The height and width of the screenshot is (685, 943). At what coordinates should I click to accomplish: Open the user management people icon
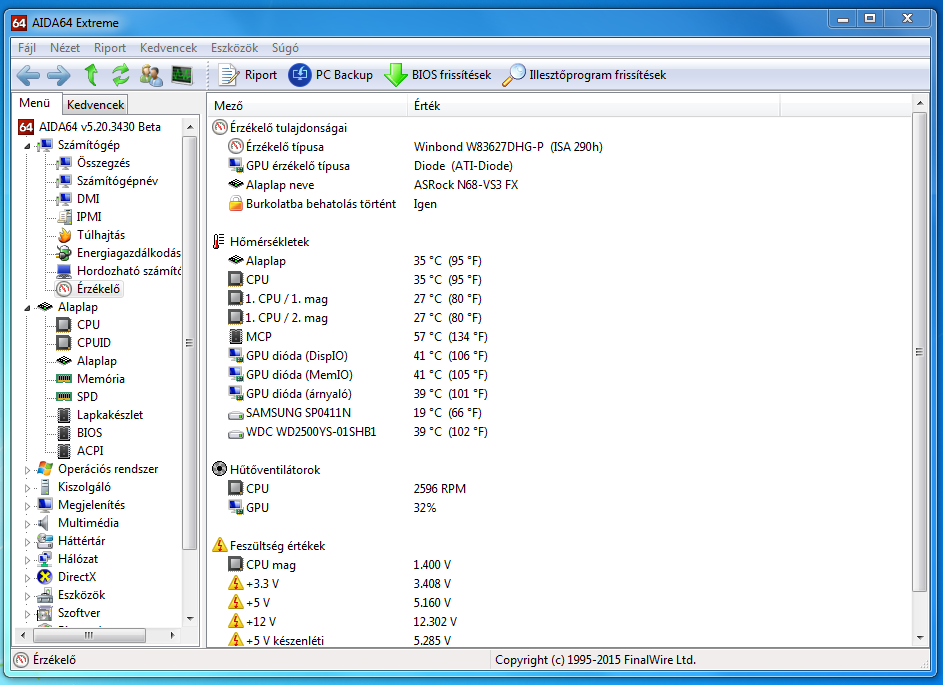coord(151,75)
